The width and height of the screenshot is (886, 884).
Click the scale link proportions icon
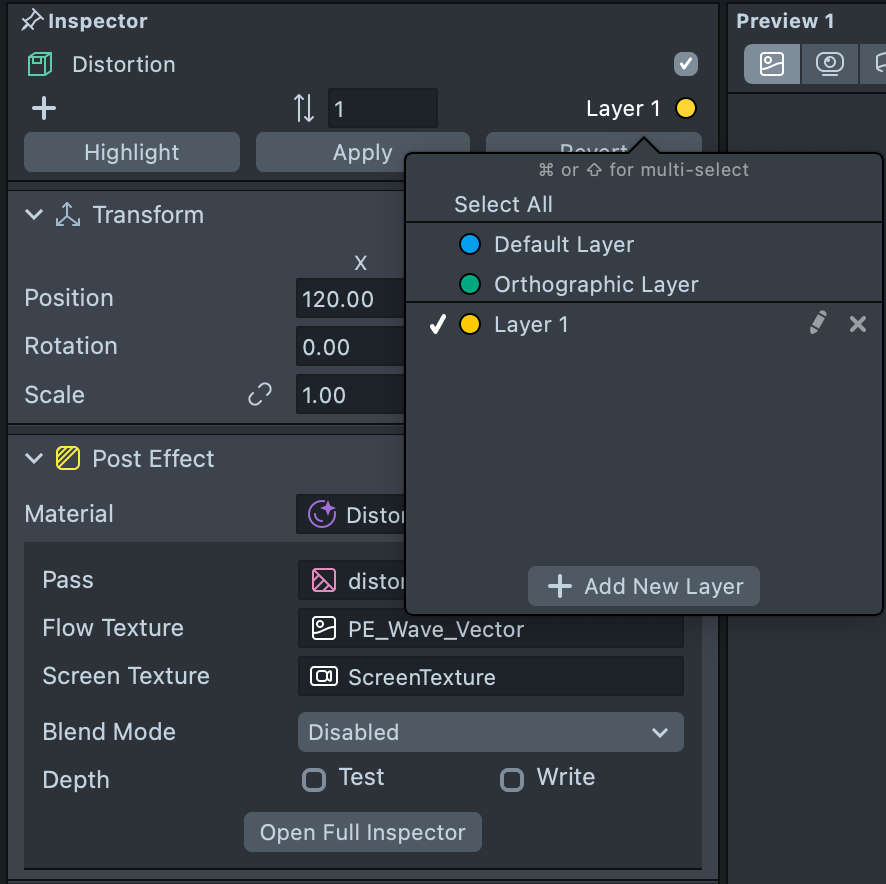[260, 395]
